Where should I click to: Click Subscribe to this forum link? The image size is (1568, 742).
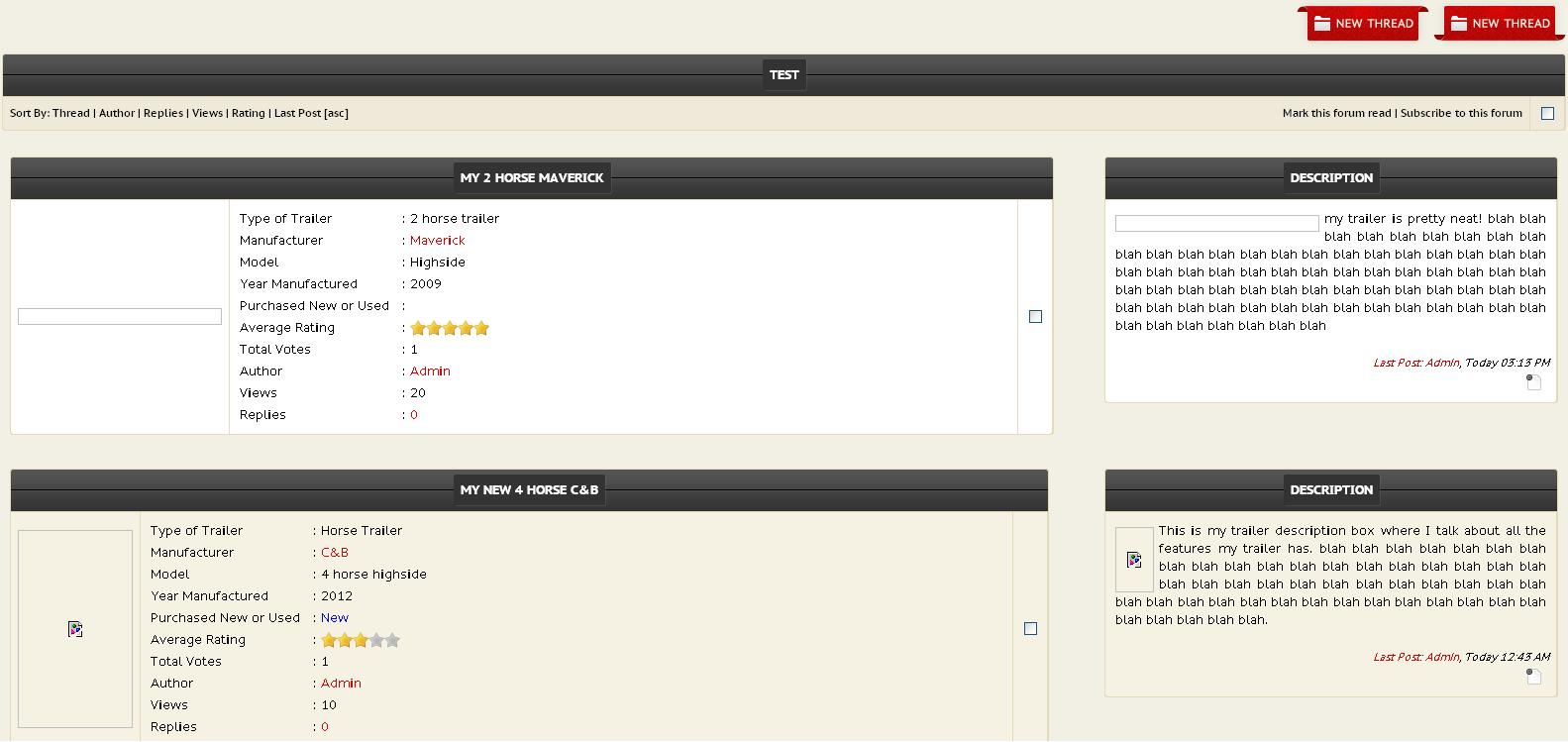[1461, 113]
